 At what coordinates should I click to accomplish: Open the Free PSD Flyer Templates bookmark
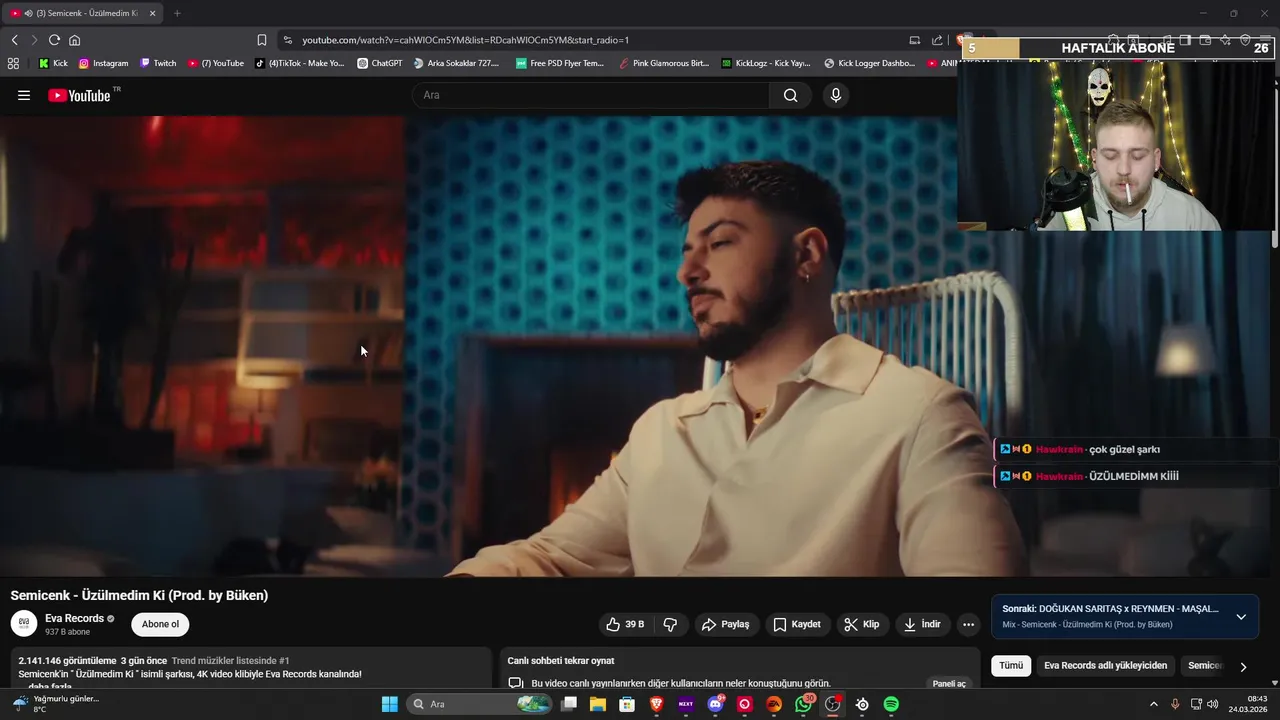(560, 63)
